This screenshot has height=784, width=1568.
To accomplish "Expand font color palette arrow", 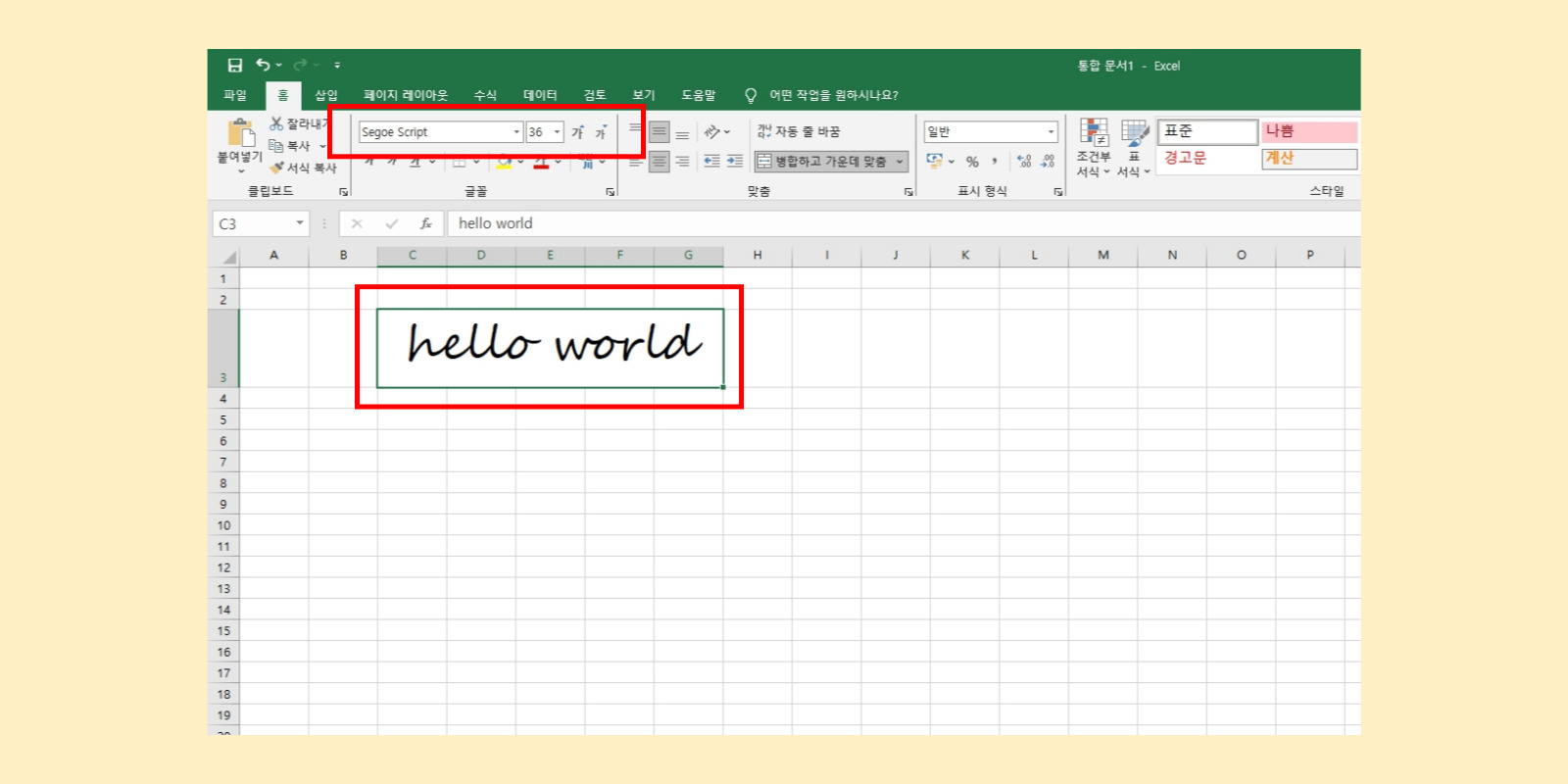I will pyautogui.click(x=558, y=162).
